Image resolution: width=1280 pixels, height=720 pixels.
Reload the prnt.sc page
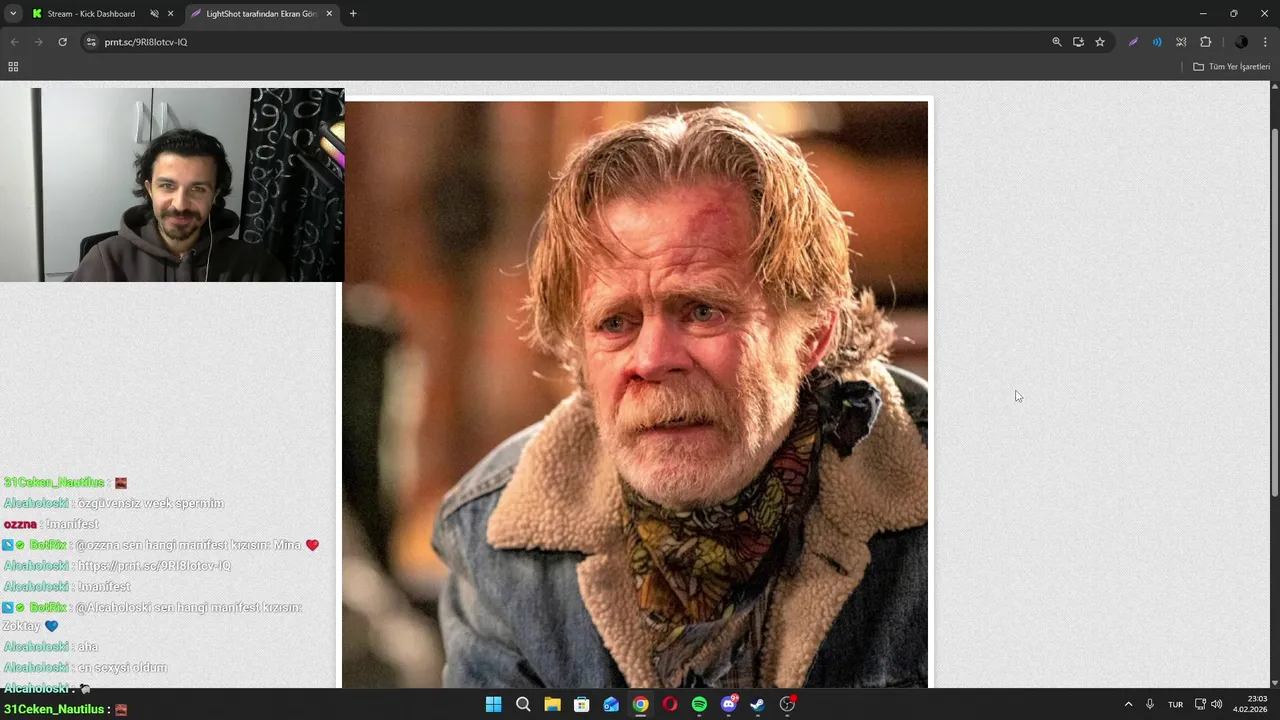(62, 42)
